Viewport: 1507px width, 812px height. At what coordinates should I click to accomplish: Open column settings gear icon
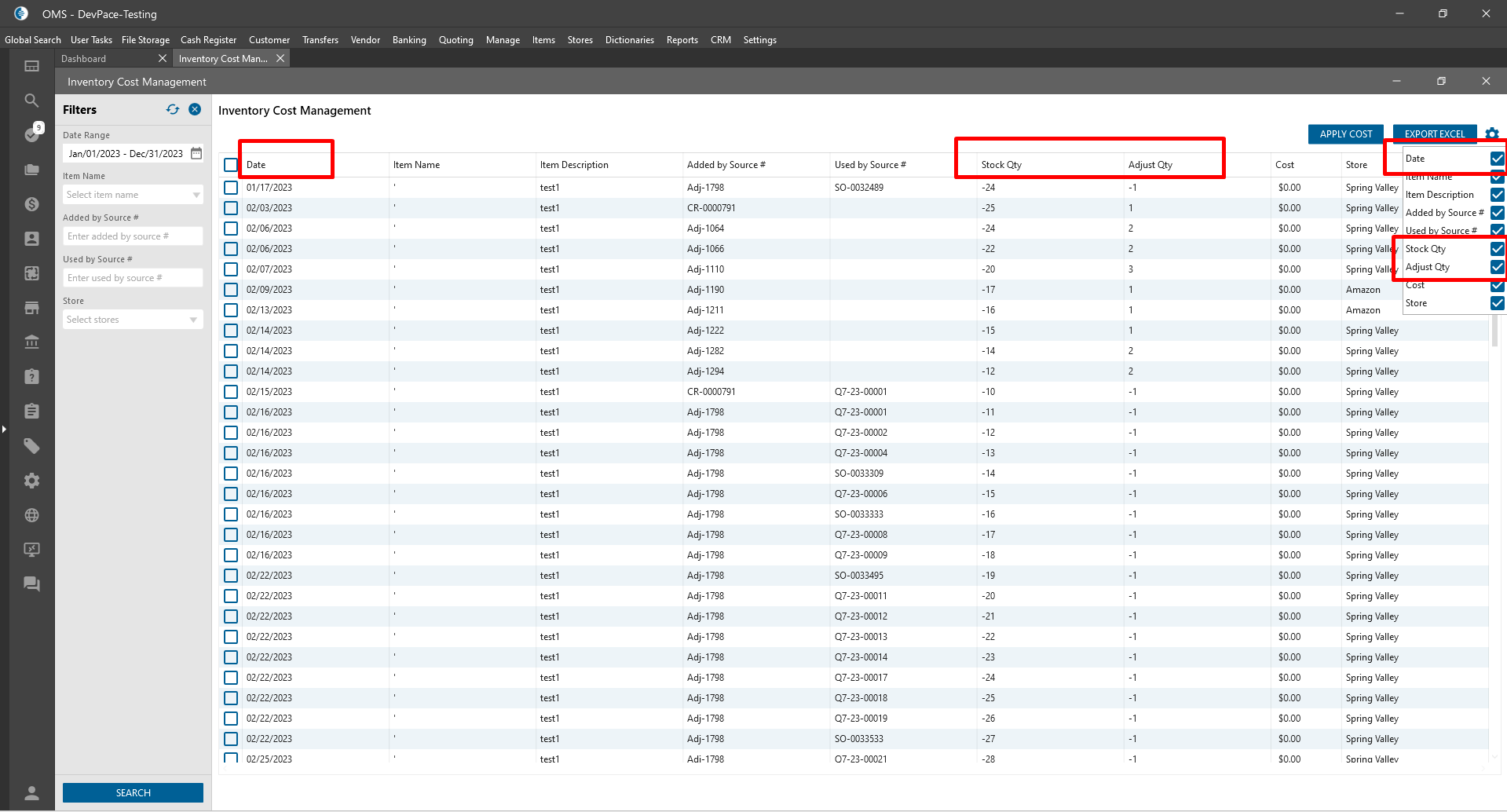click(x=1492, y=134)
